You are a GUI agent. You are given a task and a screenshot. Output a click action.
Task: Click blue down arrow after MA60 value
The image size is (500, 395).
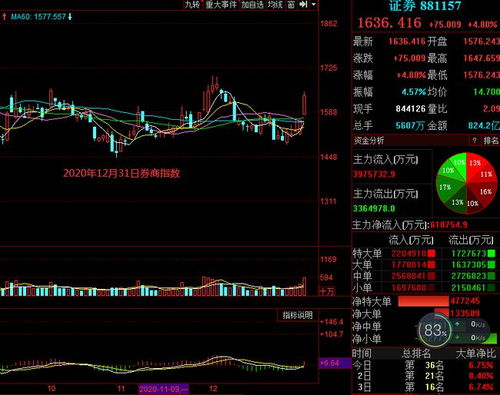tap(70, 17)
